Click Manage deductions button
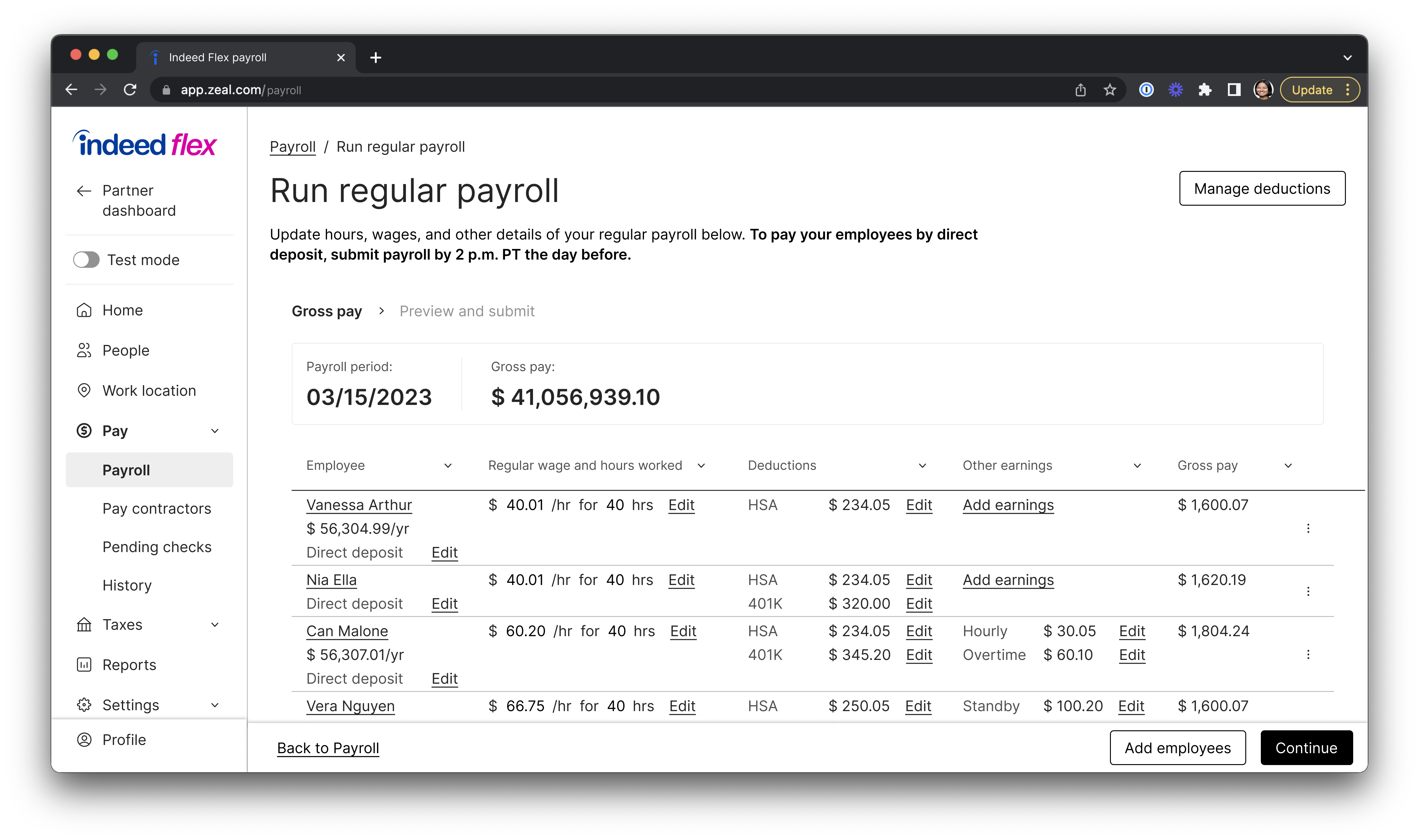This screenshot has width=1419, height=840. coord(1262,189)
